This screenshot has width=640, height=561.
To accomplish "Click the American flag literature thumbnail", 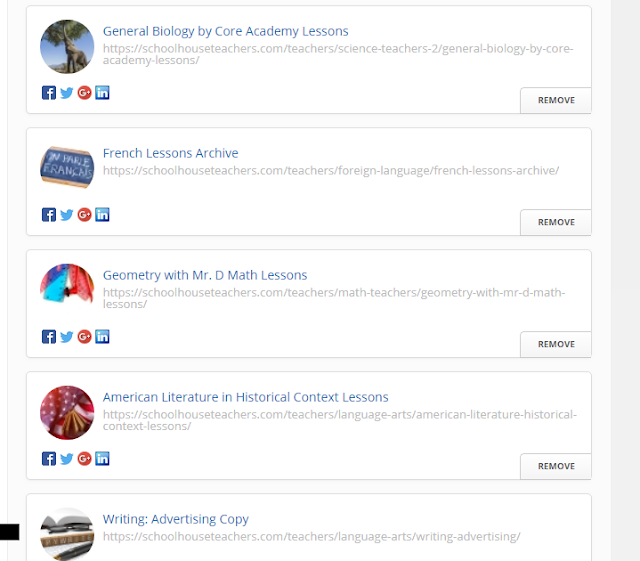I will point(67,412).
